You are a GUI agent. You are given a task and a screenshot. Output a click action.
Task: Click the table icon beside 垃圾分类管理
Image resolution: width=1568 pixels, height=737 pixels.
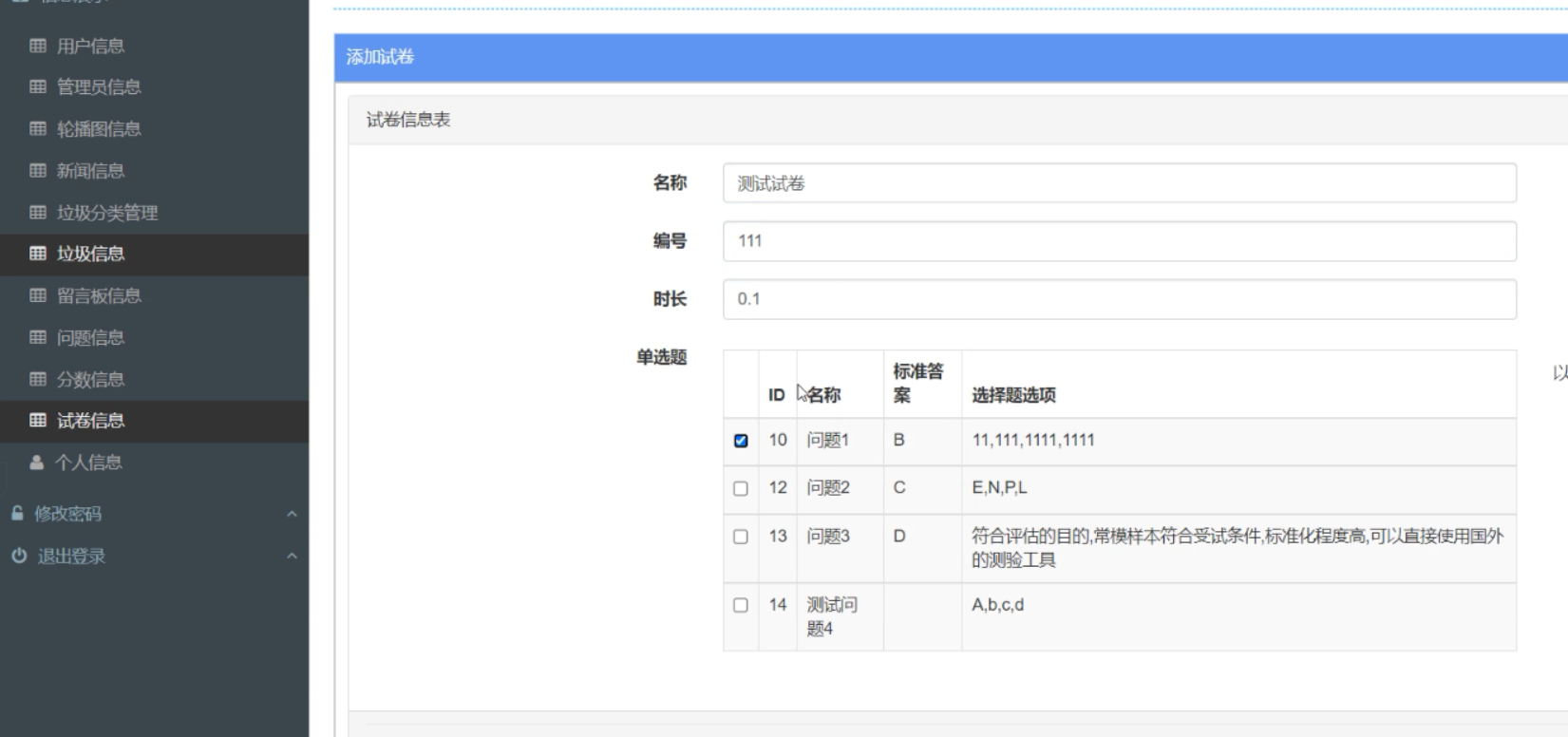click(38, 213)
